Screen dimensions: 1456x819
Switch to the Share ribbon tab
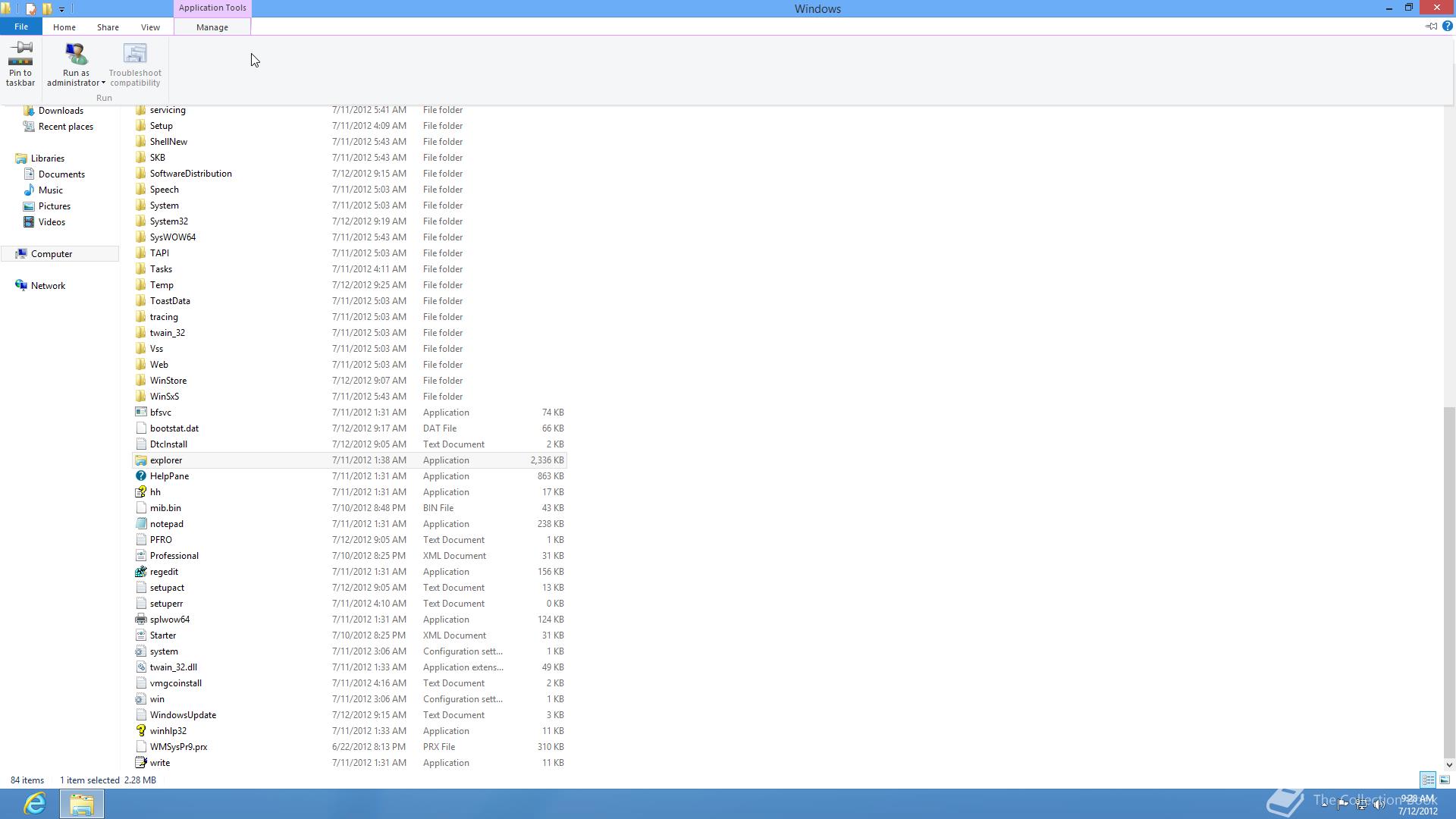[108, 27]
